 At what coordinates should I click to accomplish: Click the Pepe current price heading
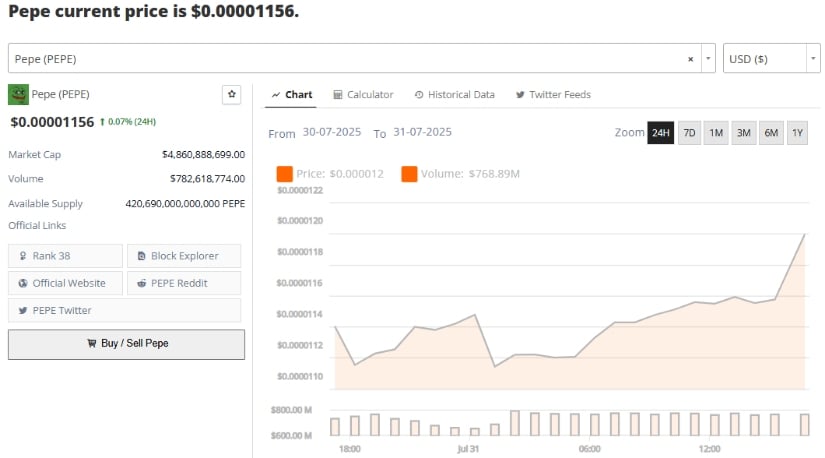(x=154, y=11)
